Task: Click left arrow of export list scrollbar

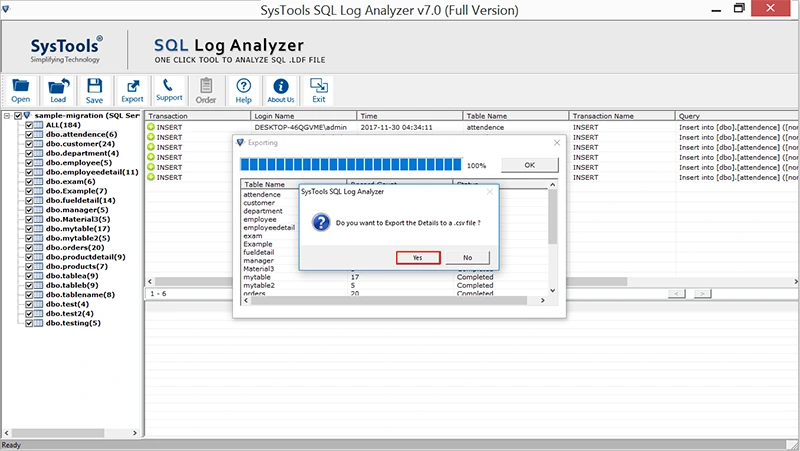Action: pyautogui.click(x=246, y=300)
